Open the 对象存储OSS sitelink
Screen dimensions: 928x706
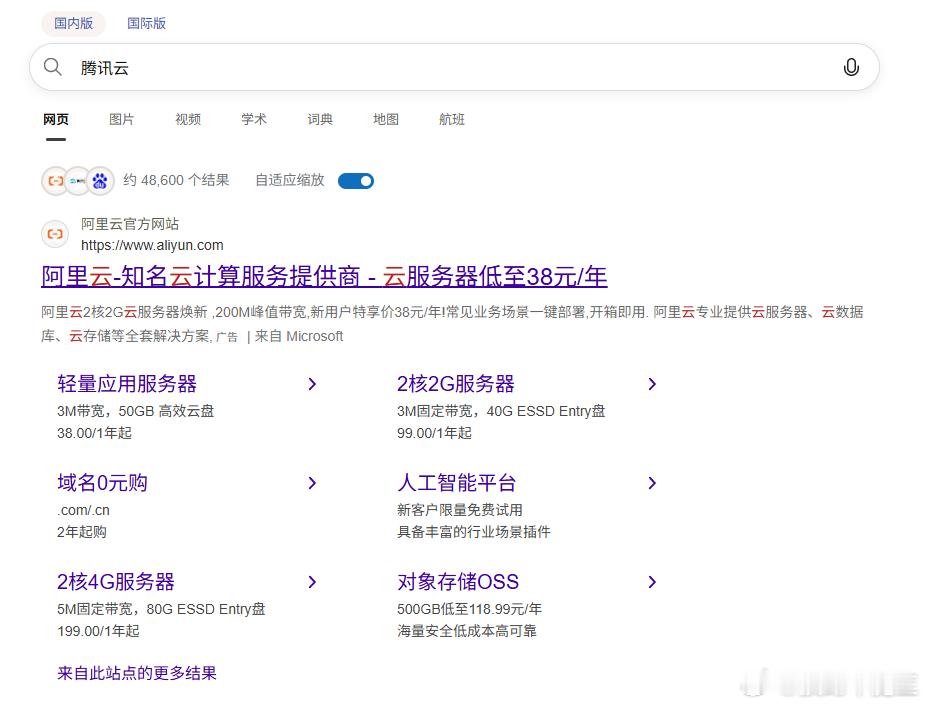458,582
